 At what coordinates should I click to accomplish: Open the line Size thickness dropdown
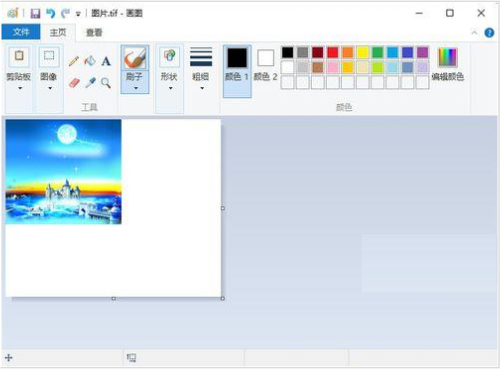[201, 69]
